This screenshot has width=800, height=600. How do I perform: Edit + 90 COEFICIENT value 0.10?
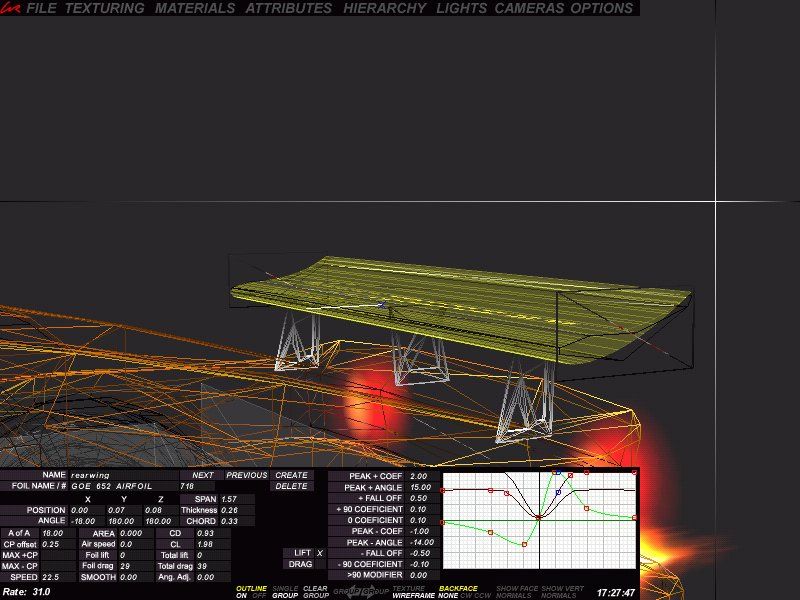[x=423, y=509]
